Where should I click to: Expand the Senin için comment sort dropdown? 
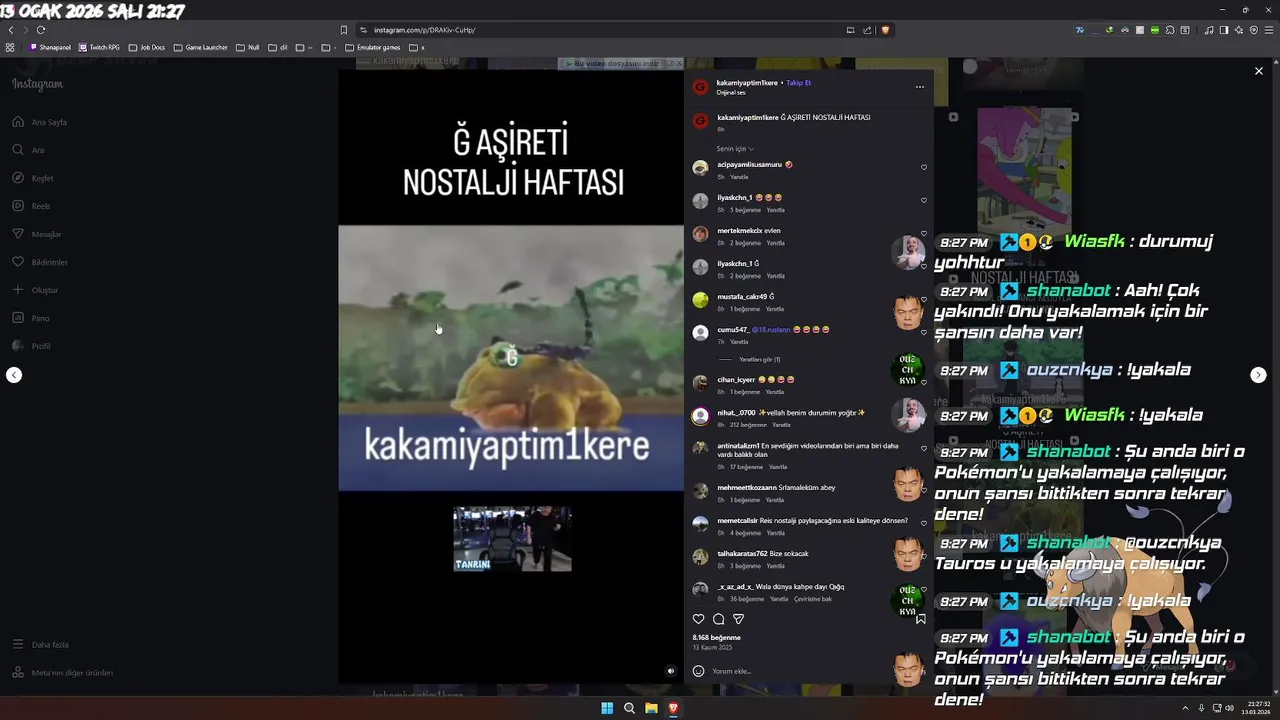click(735, 149)
